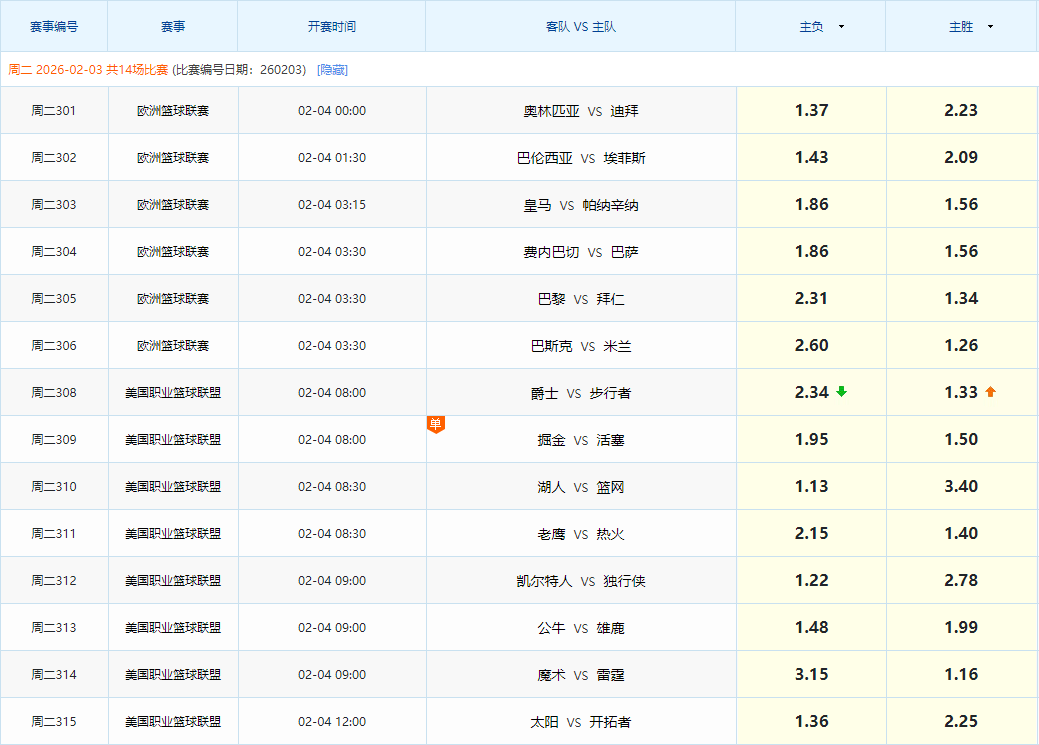Image resolution: width=1039 pixels, height=745 pixels.
Task: Click match number 周二301
Action: (54, 111)
